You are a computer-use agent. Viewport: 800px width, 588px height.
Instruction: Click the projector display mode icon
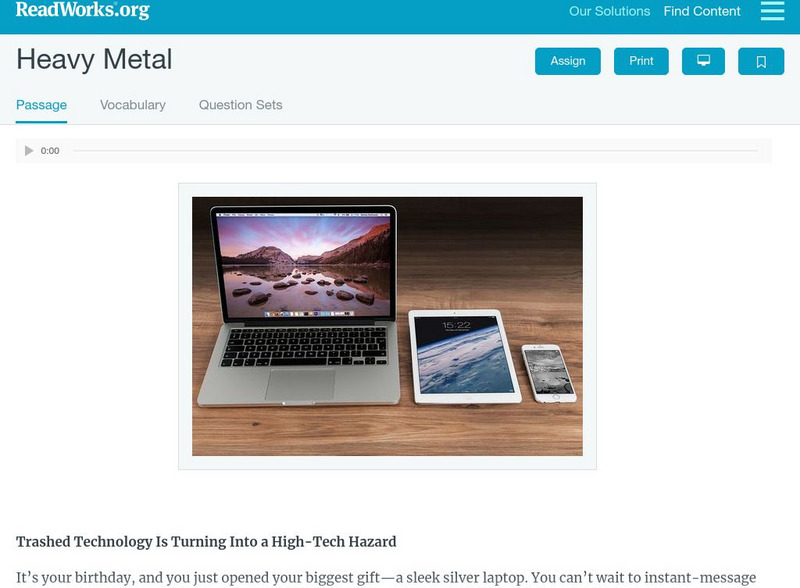pyautogui.click(x=703, y=61)
